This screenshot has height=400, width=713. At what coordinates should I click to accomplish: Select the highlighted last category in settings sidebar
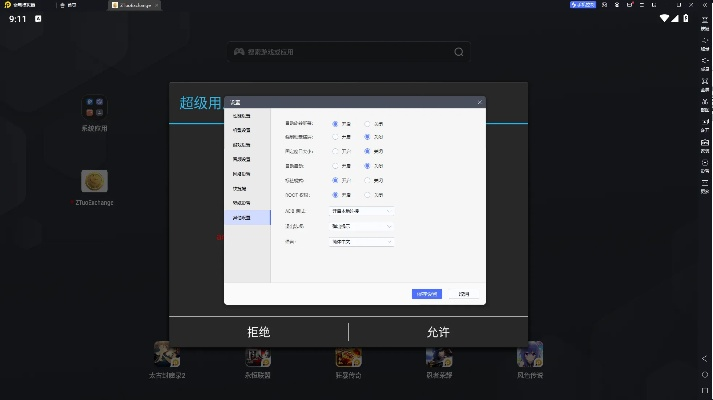pyautogui.click(x=247, y=218)
